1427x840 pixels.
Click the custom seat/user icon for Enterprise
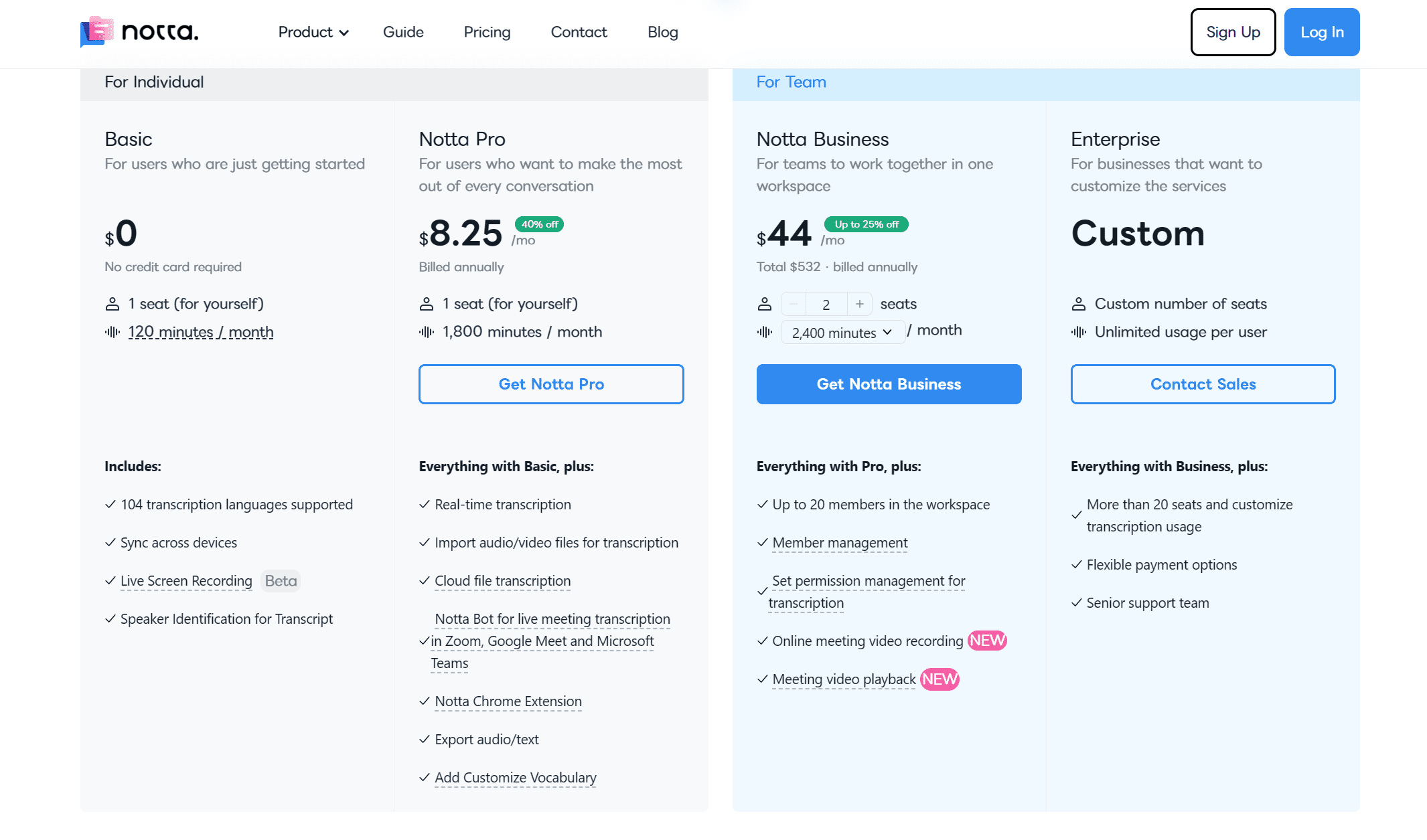(1078, 303)
